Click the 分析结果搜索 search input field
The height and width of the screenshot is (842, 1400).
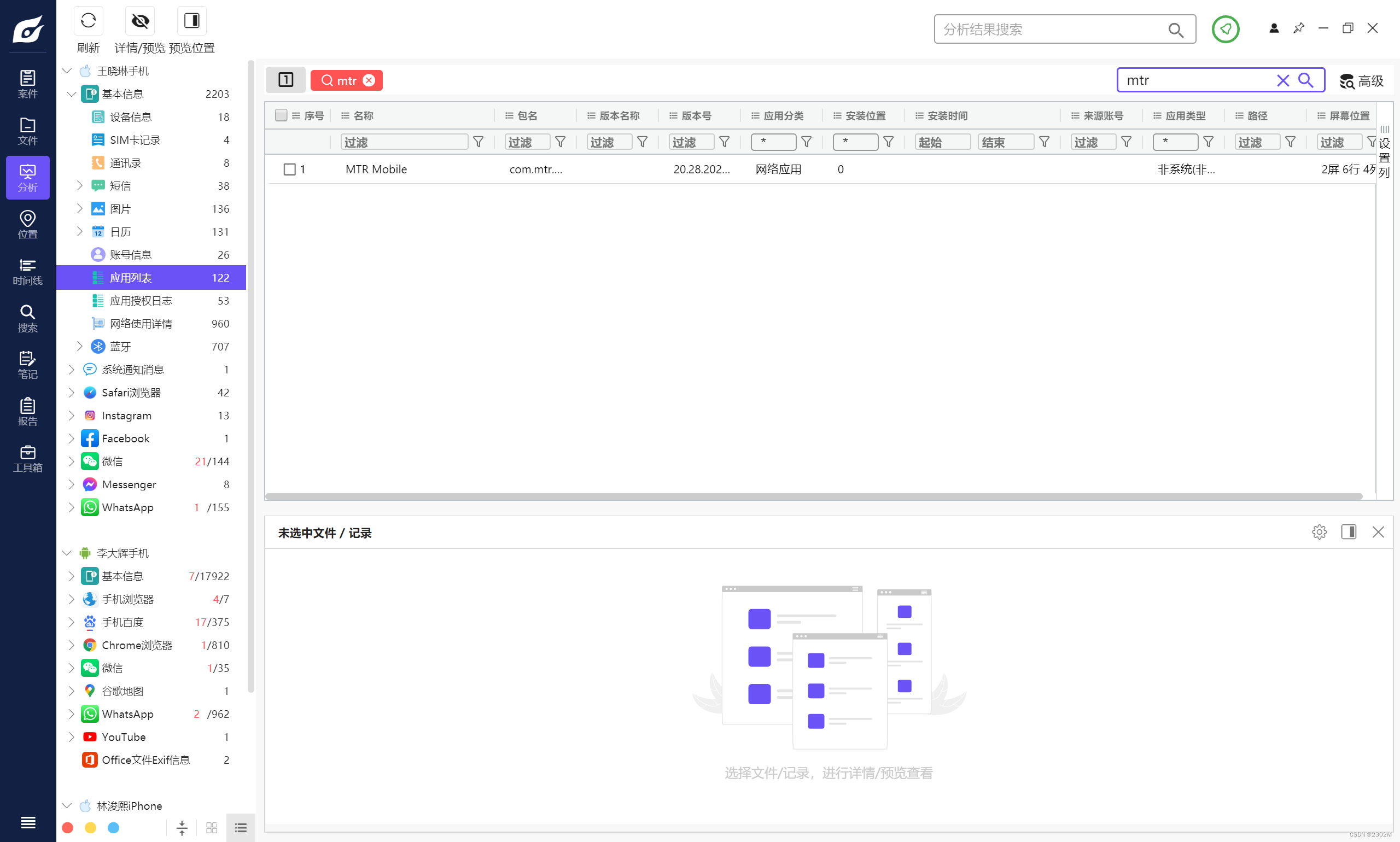click(x=1050, y=30)
